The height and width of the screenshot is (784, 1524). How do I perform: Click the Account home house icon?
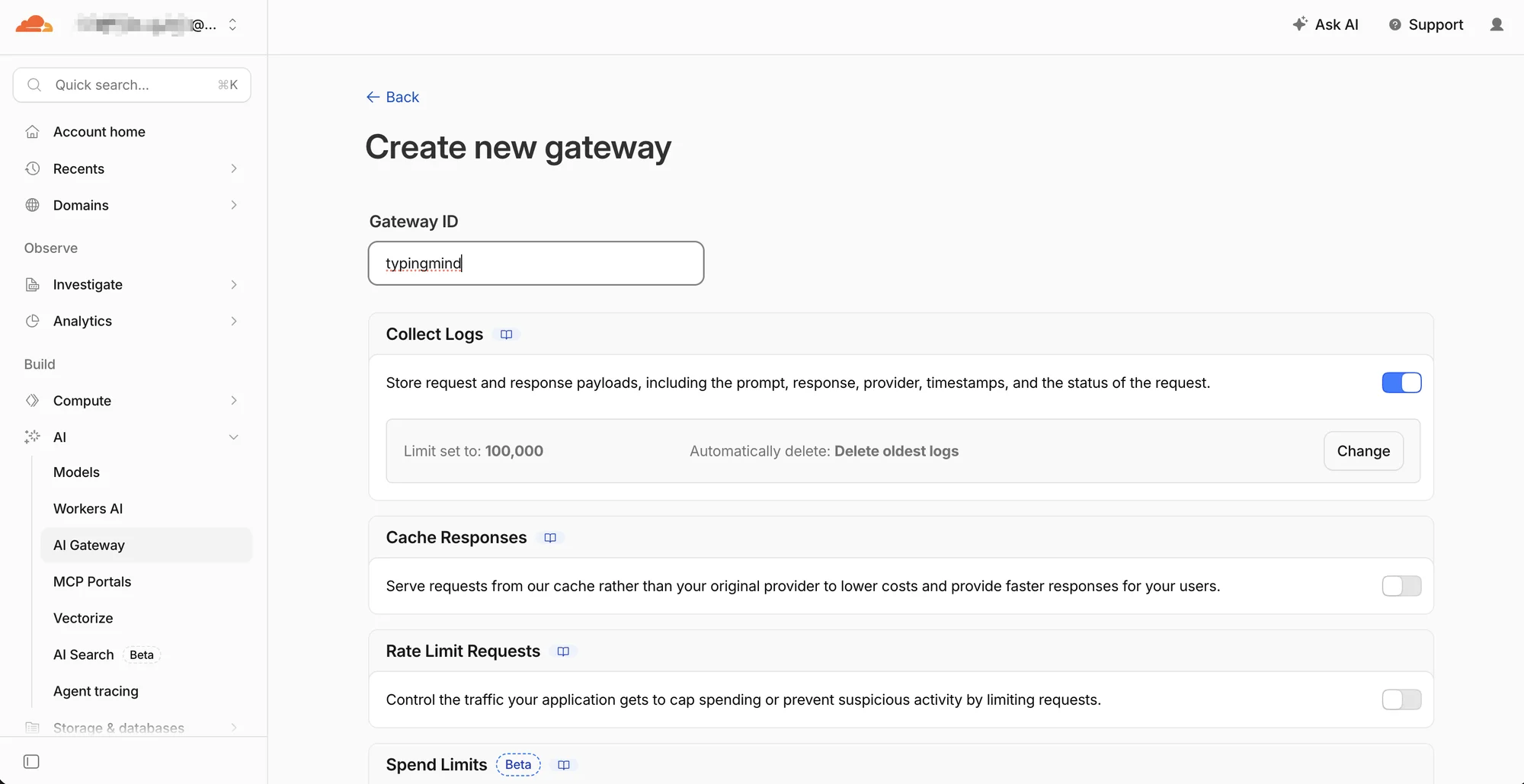click(x=32, y=132)
